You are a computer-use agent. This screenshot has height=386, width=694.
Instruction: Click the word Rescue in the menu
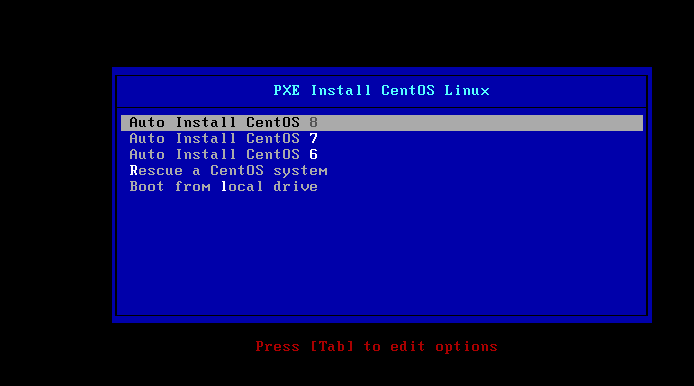click(156, 170)
